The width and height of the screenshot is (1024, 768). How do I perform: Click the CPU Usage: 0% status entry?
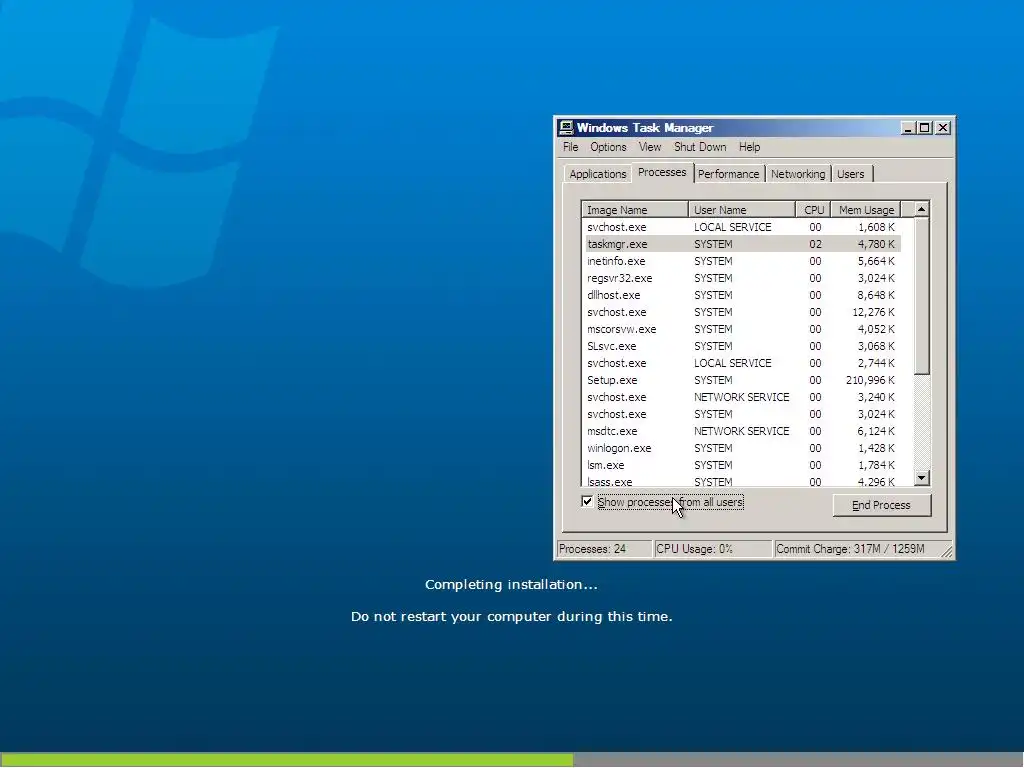point(712,549)
